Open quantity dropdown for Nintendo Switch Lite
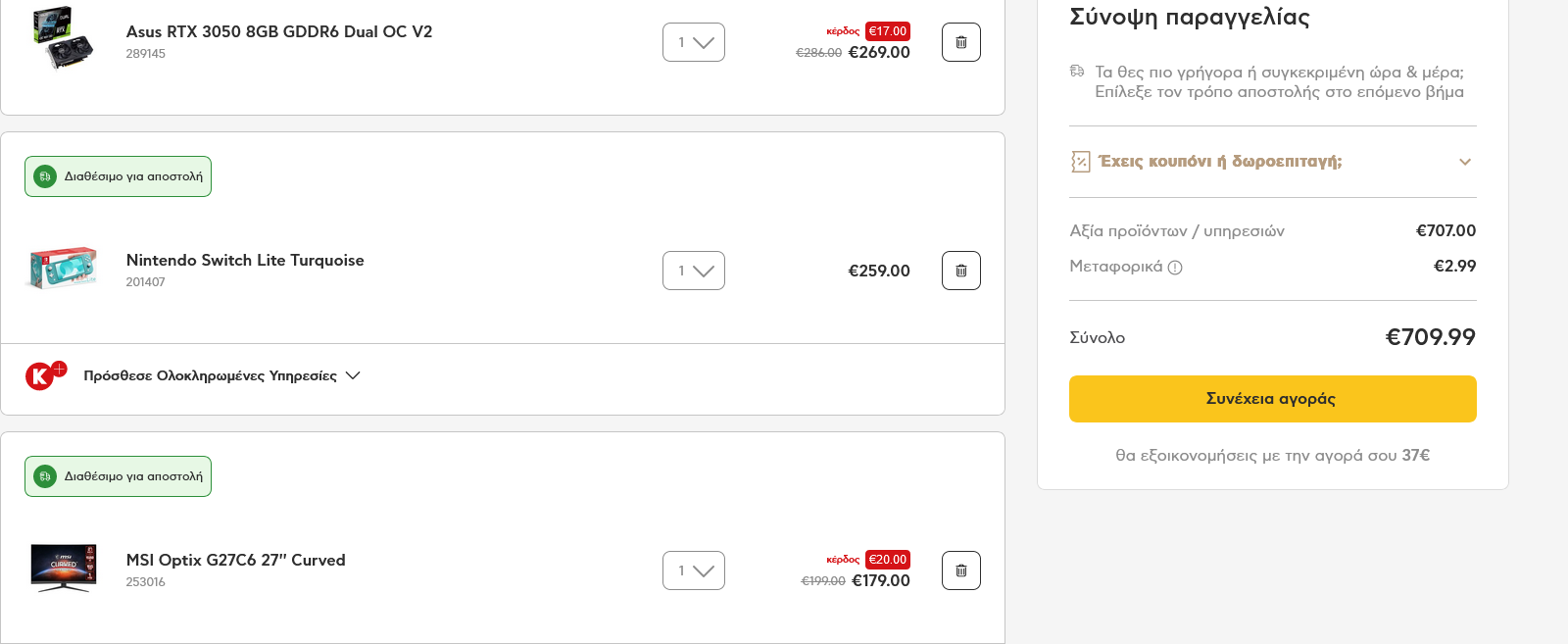This screenshot has width=1568, height=644. coord(694,271)
